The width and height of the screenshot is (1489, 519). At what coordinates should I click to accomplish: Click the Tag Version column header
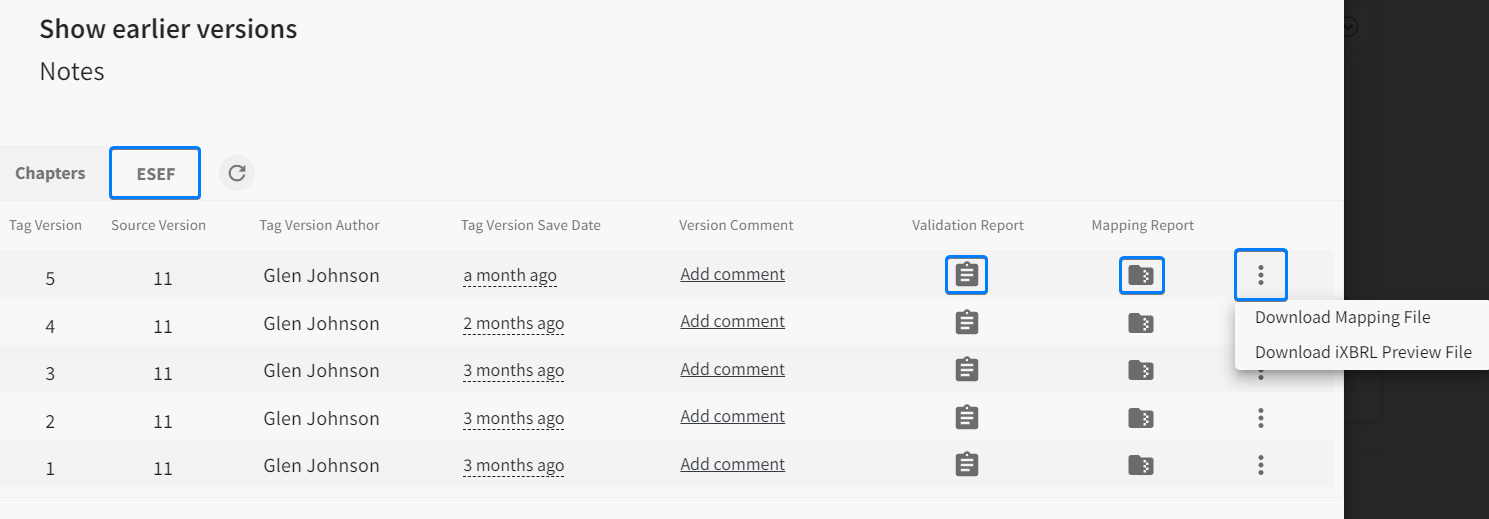[46, 225]
